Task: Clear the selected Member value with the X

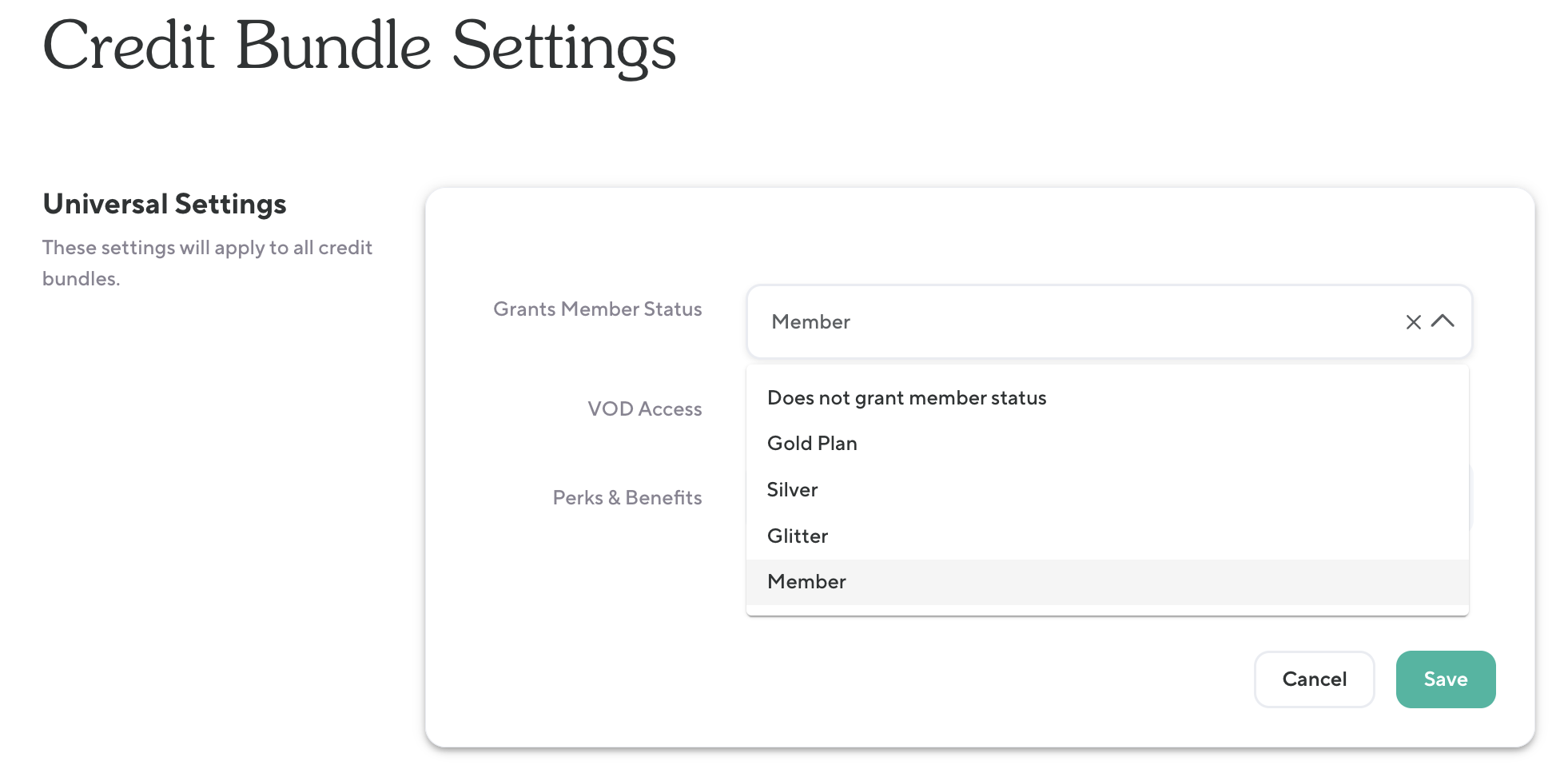Action: [1413, 322]
